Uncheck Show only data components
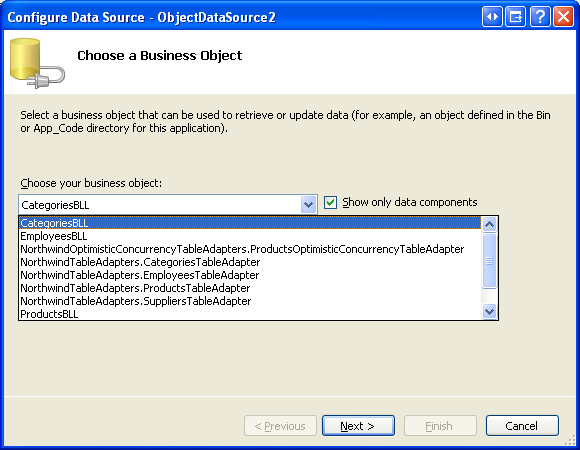Image resolution: width=580 pixels, height=450 pixels. pos(330,203)
